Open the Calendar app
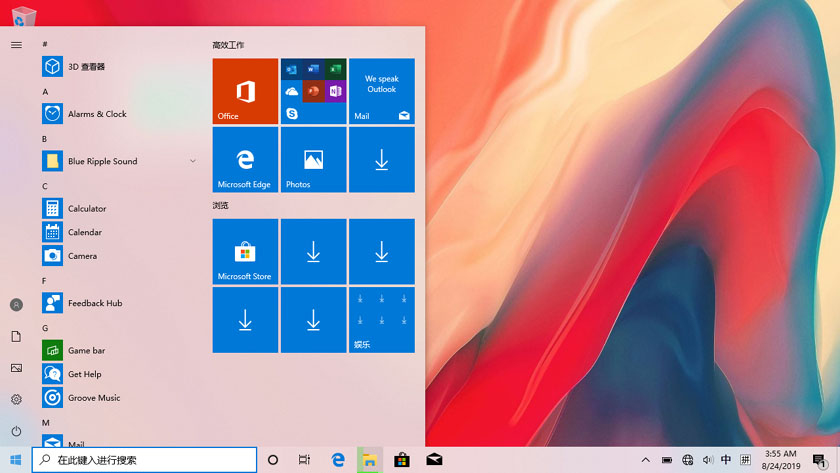Screen dimensions: 840x473 tap(119, 232)
